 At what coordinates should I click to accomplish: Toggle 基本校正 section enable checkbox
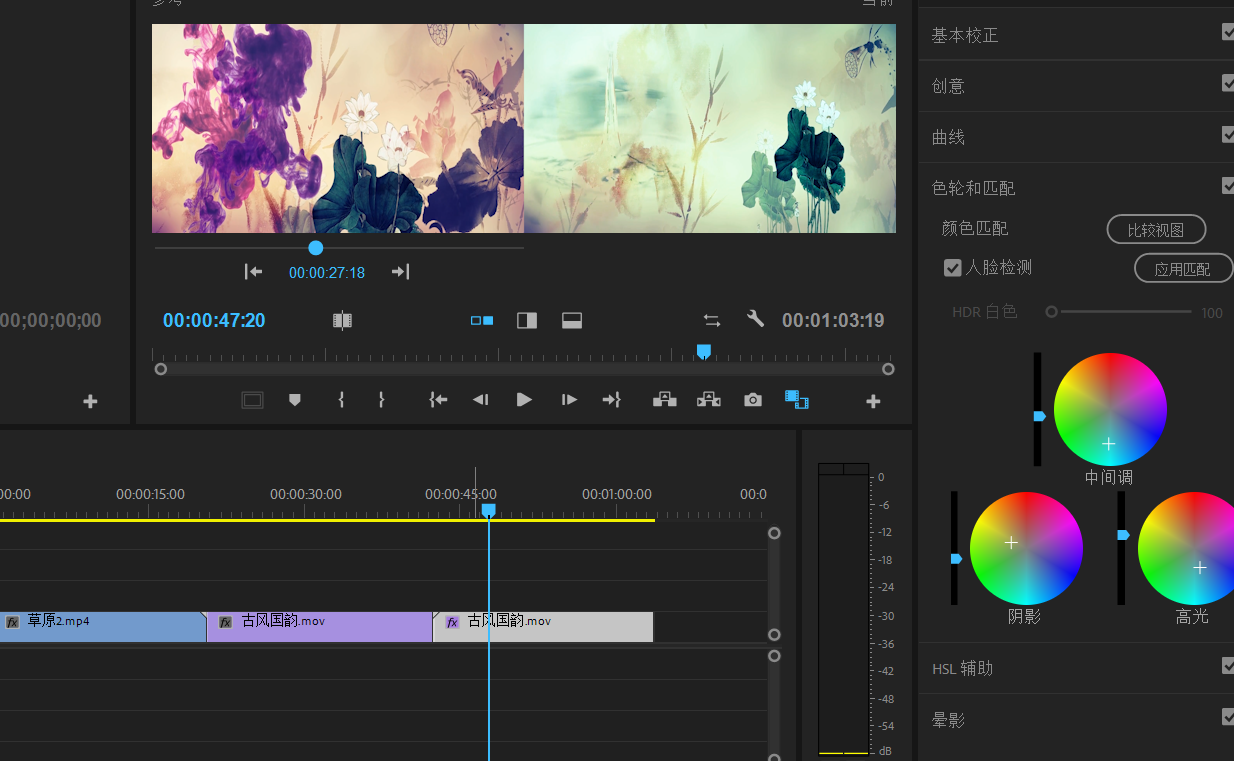click(x=1228, y=32)
